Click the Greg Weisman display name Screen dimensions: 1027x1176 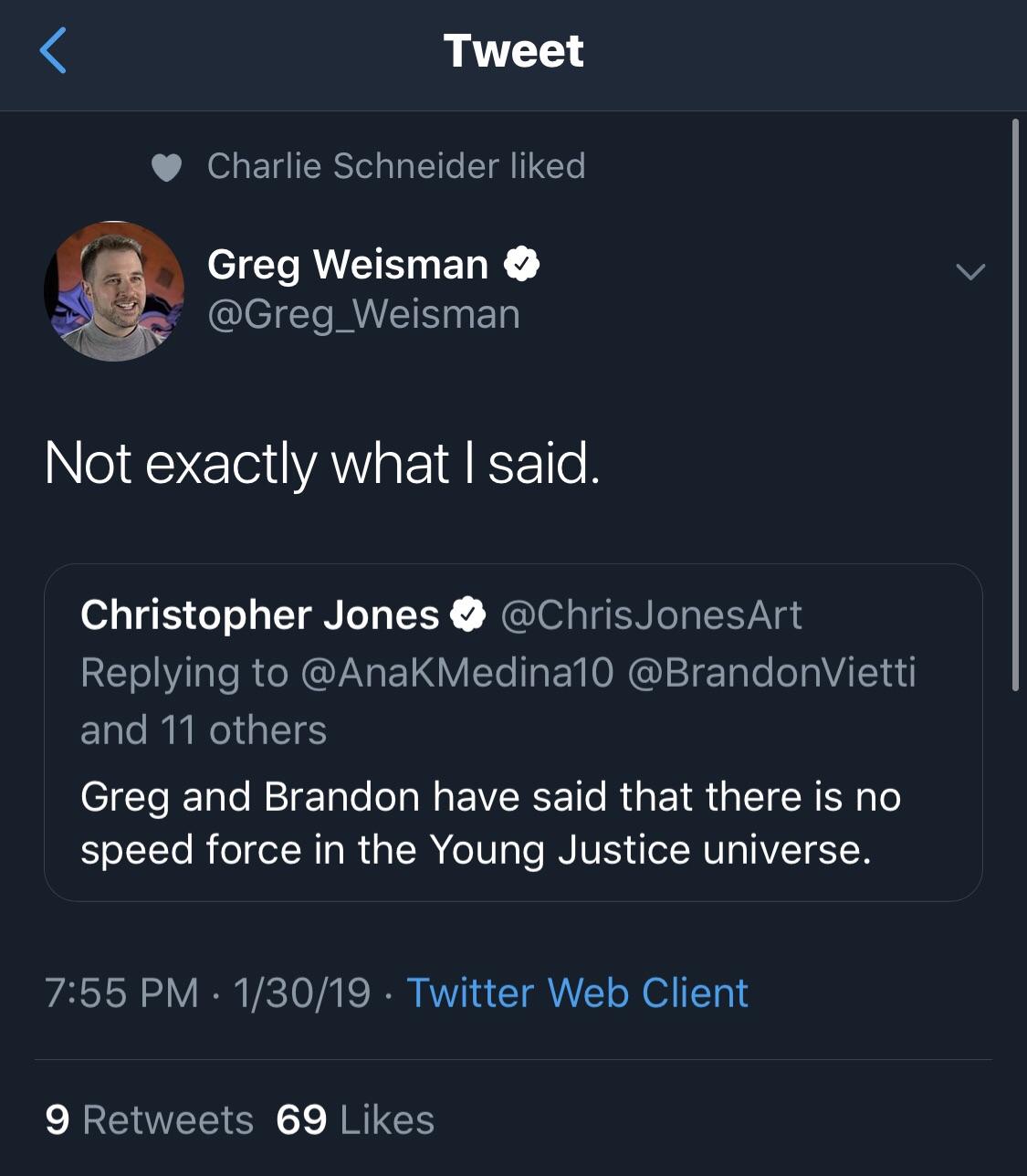pyautogui.click(x=348, y=265)
